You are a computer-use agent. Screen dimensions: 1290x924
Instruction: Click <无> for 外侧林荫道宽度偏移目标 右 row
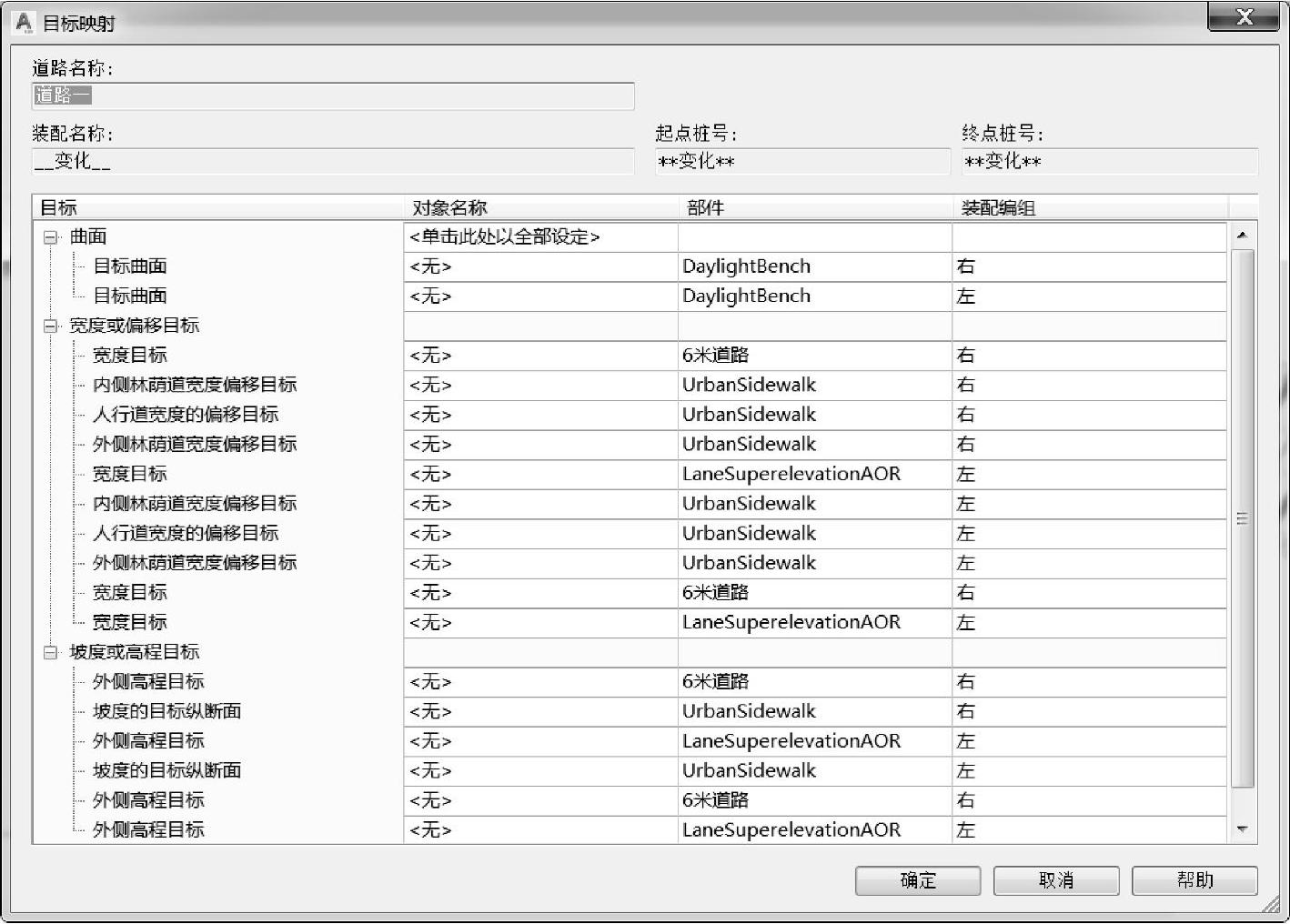click(430, 445)
